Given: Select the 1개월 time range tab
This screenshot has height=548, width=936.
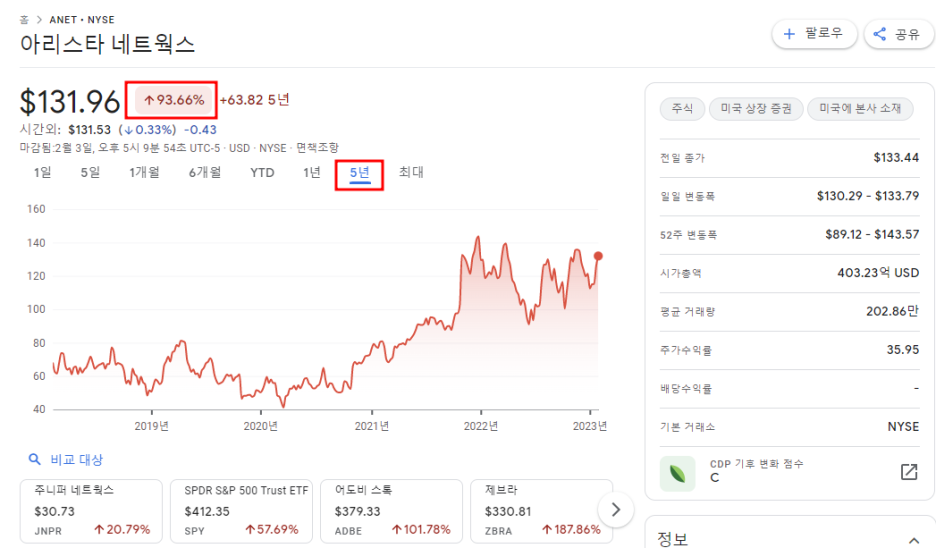Looking at the screenshot, I should 144,173.
